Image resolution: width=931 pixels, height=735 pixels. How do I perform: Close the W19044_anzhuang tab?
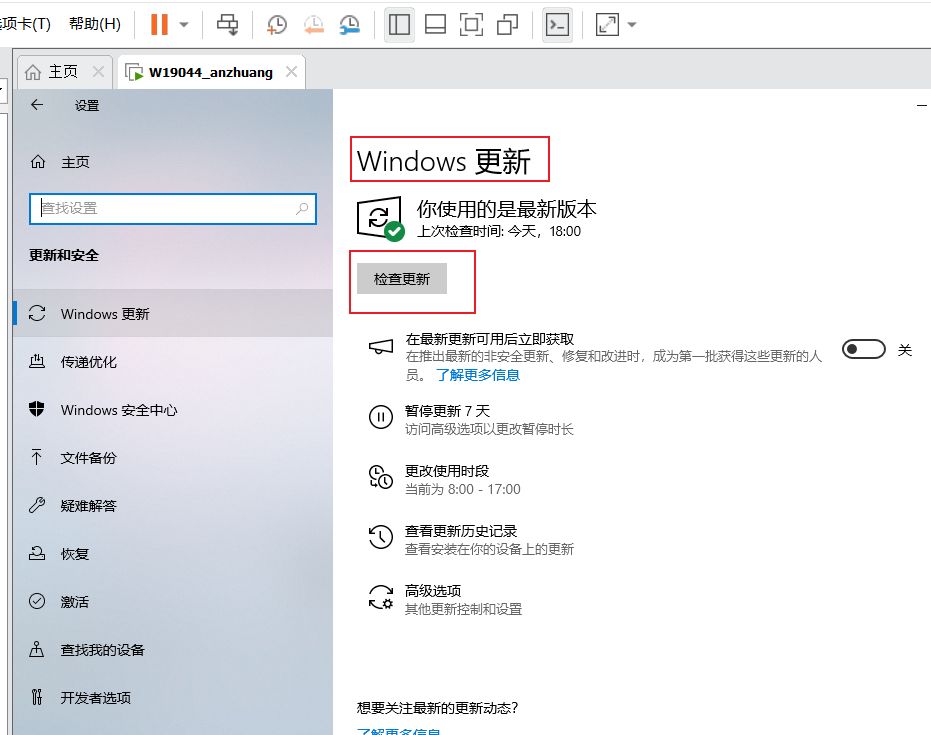pyautogui.click(x=292, y=72)
